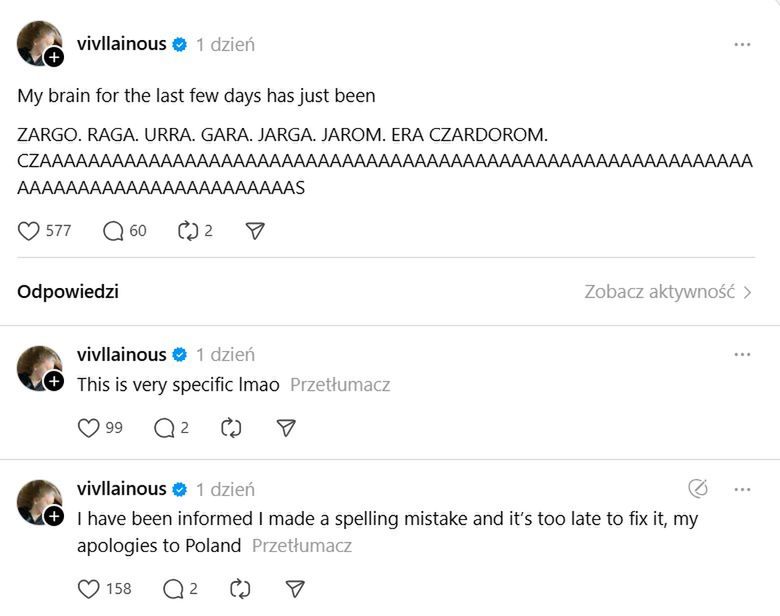Click the edited indicator icon on last reply
The image size is (780, 616).
(x=699, y=489)
